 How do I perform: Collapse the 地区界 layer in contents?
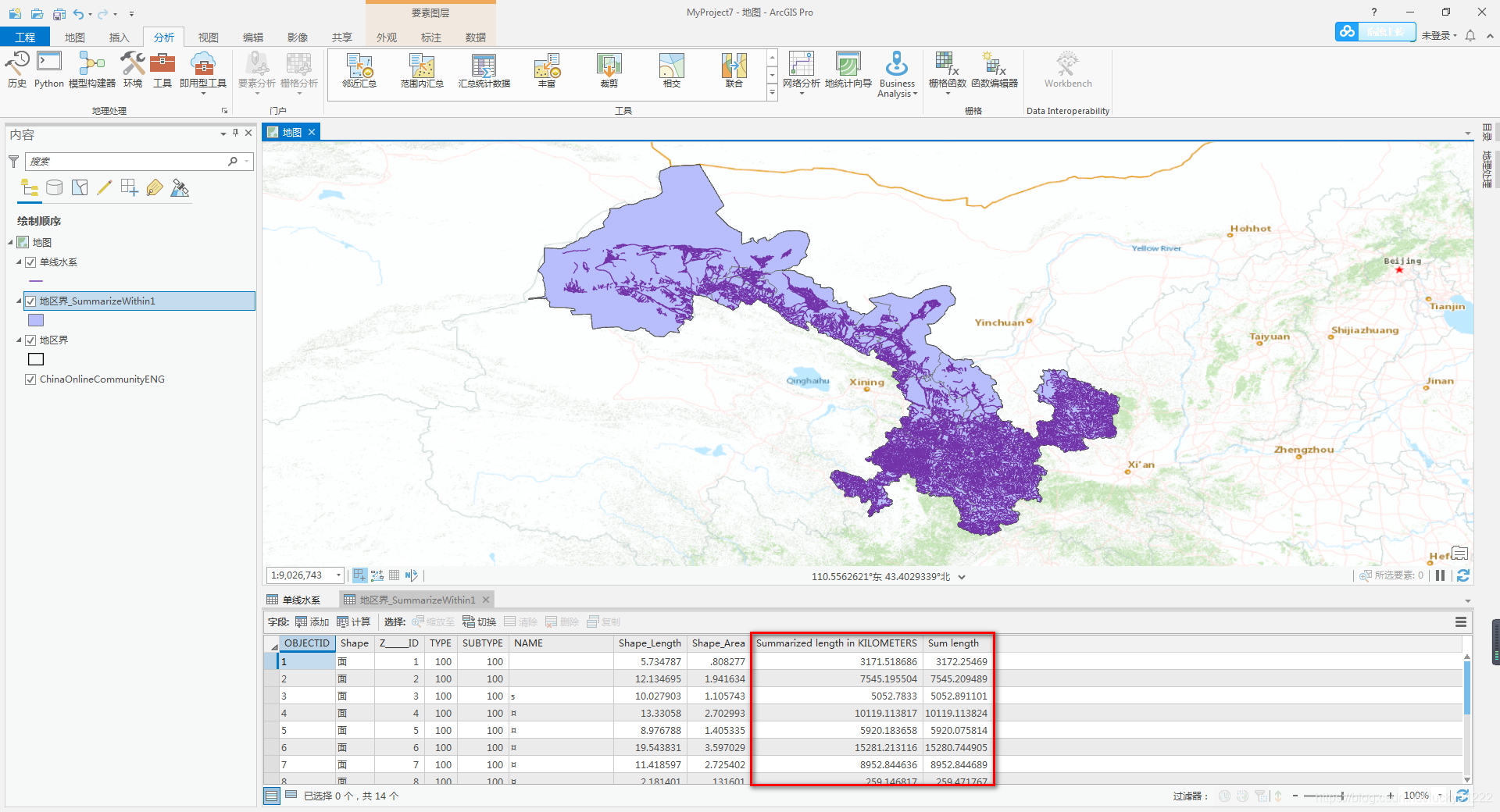19,340
